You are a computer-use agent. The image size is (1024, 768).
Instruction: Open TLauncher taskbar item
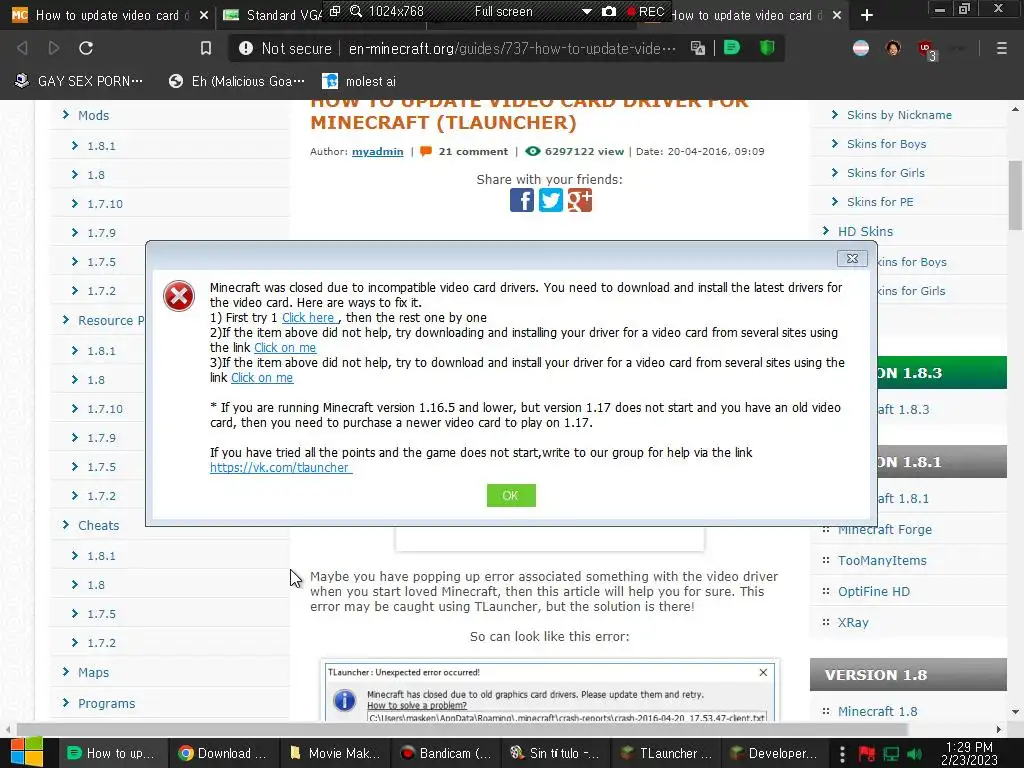(x=667, y=753)
